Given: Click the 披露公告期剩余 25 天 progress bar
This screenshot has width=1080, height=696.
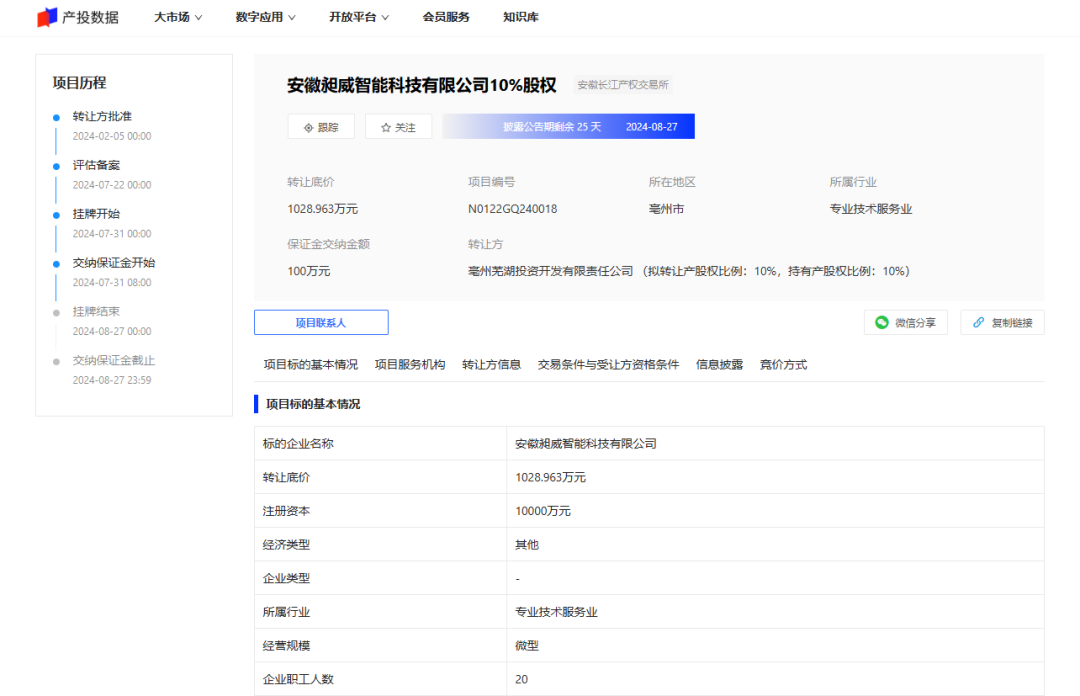Looking at the screenshot, I should coord(568,127).
